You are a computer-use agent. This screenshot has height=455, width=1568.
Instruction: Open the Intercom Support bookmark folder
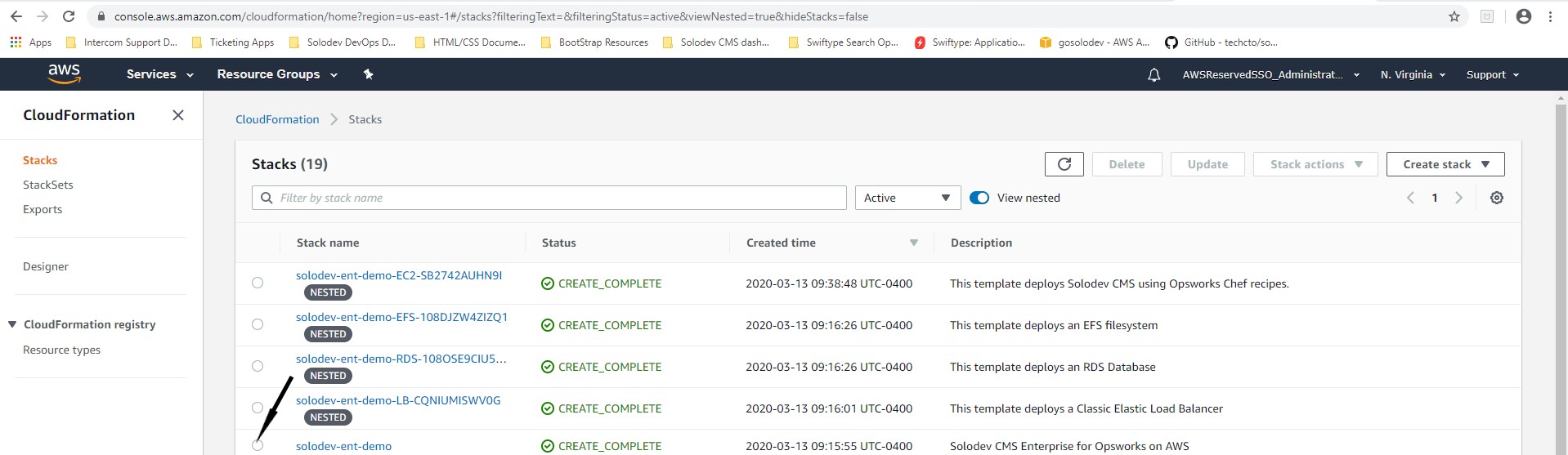(121, 42)
